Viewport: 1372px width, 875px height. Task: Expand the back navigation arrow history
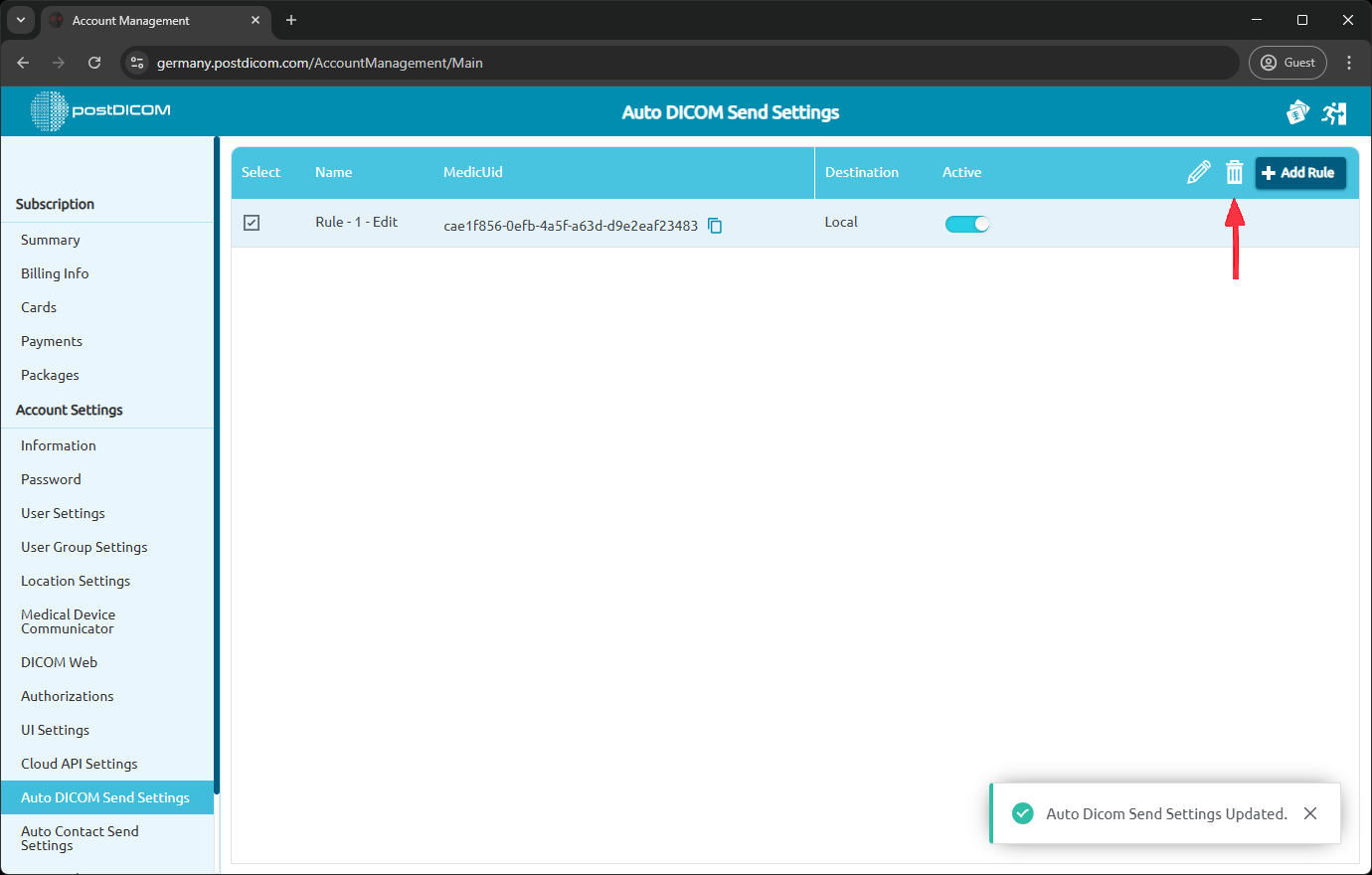tap(23, 62)
